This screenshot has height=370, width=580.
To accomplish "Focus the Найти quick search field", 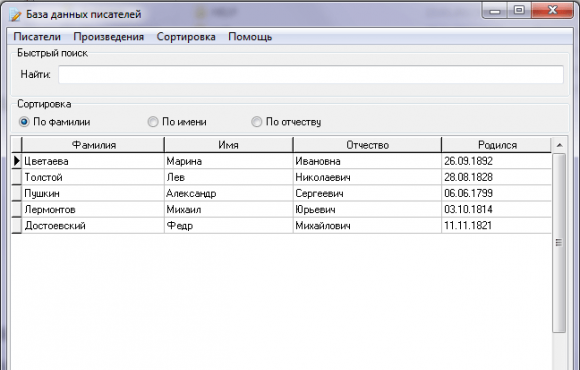I will (311, 74).
